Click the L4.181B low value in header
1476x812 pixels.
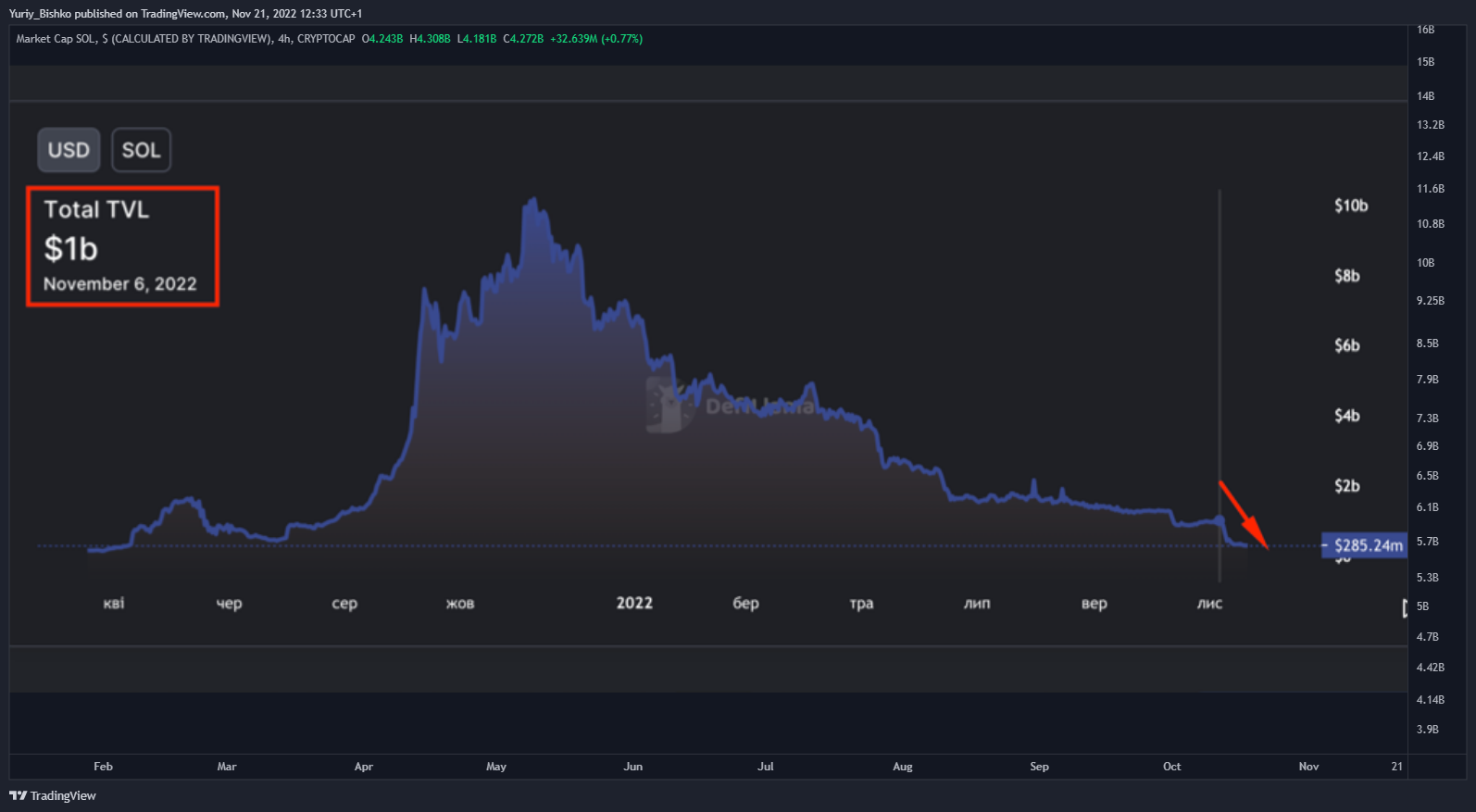(x=477, y=39)
